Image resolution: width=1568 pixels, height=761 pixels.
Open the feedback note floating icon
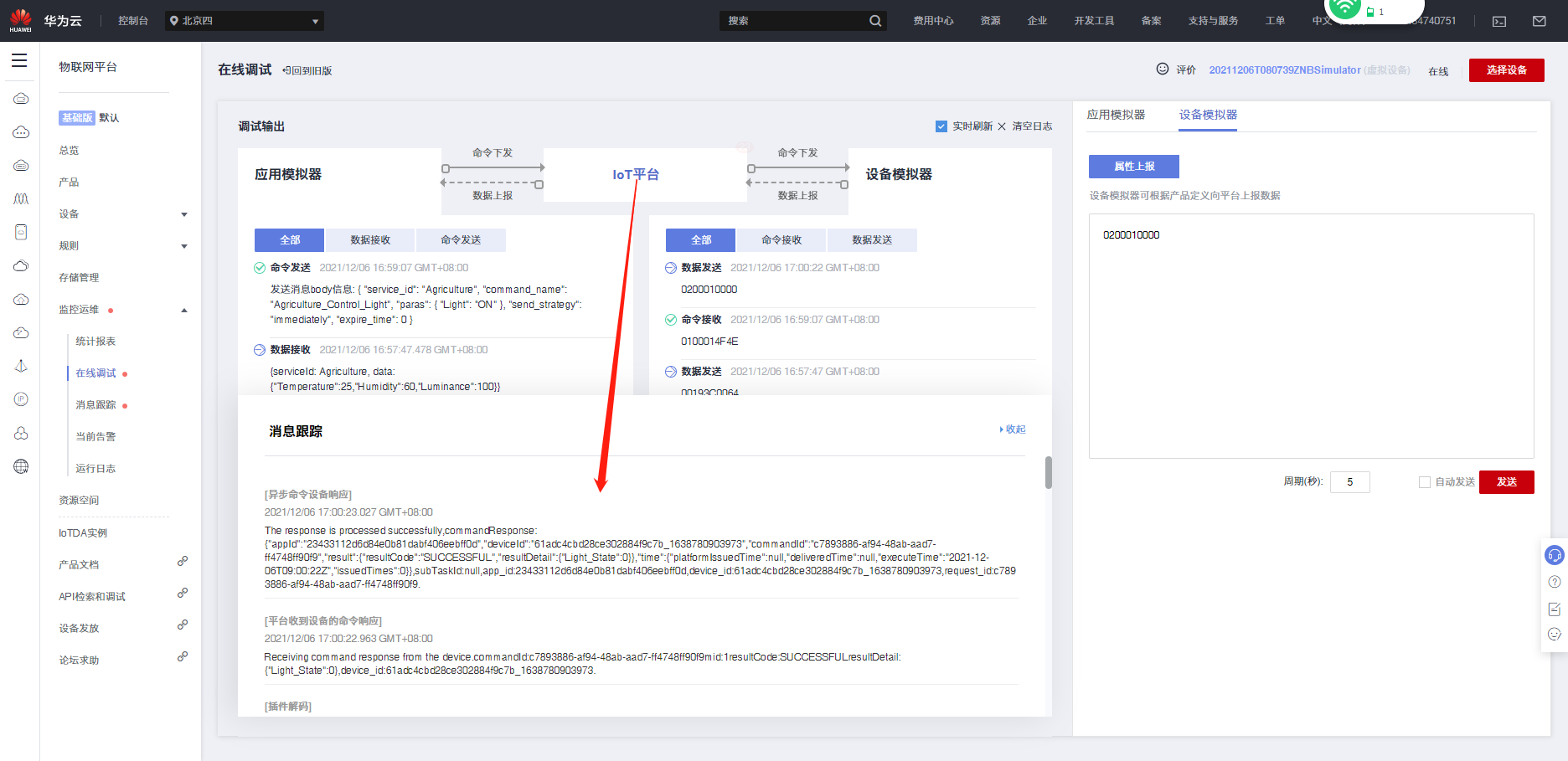coord(1555,609)
